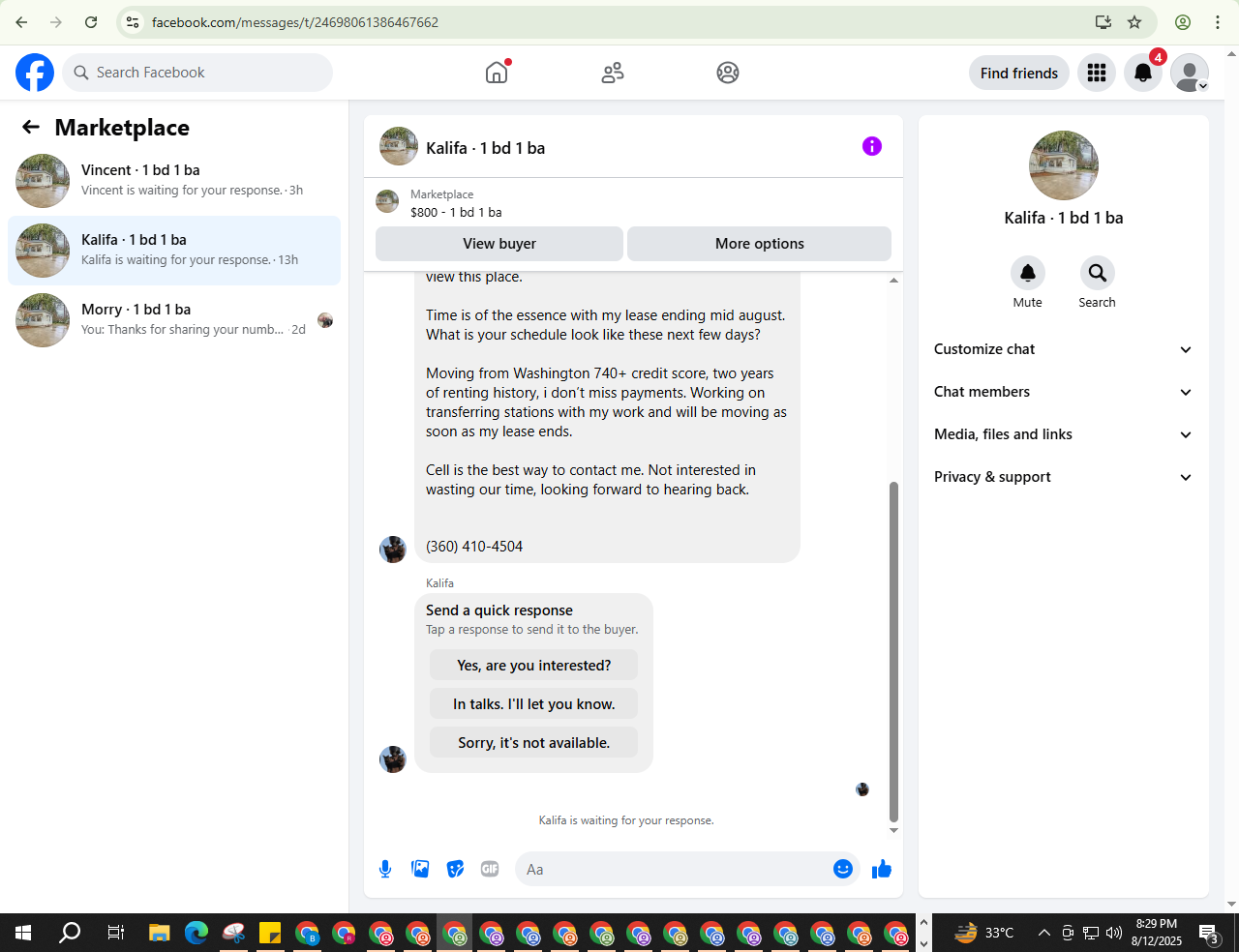Open the install app icon in address bar
The width and height of the screenshot is (1239, 952).
tap(1103, 22)
